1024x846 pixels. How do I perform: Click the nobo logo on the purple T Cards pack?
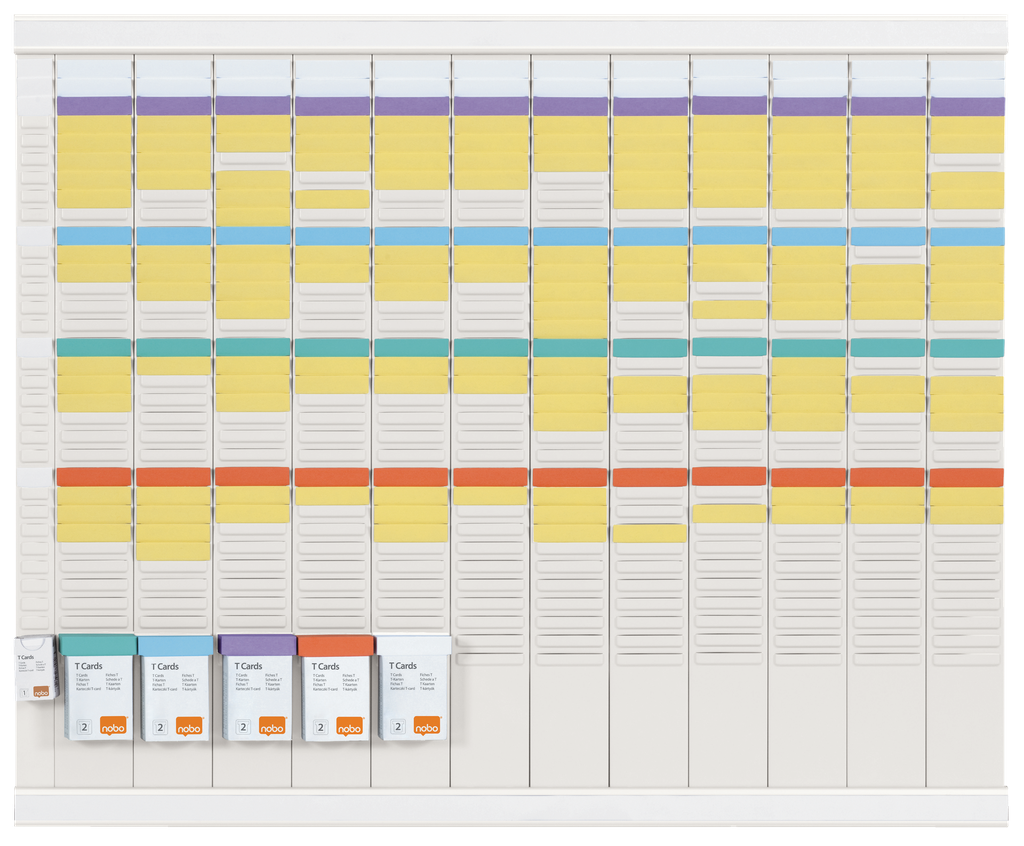pos(271,727)
